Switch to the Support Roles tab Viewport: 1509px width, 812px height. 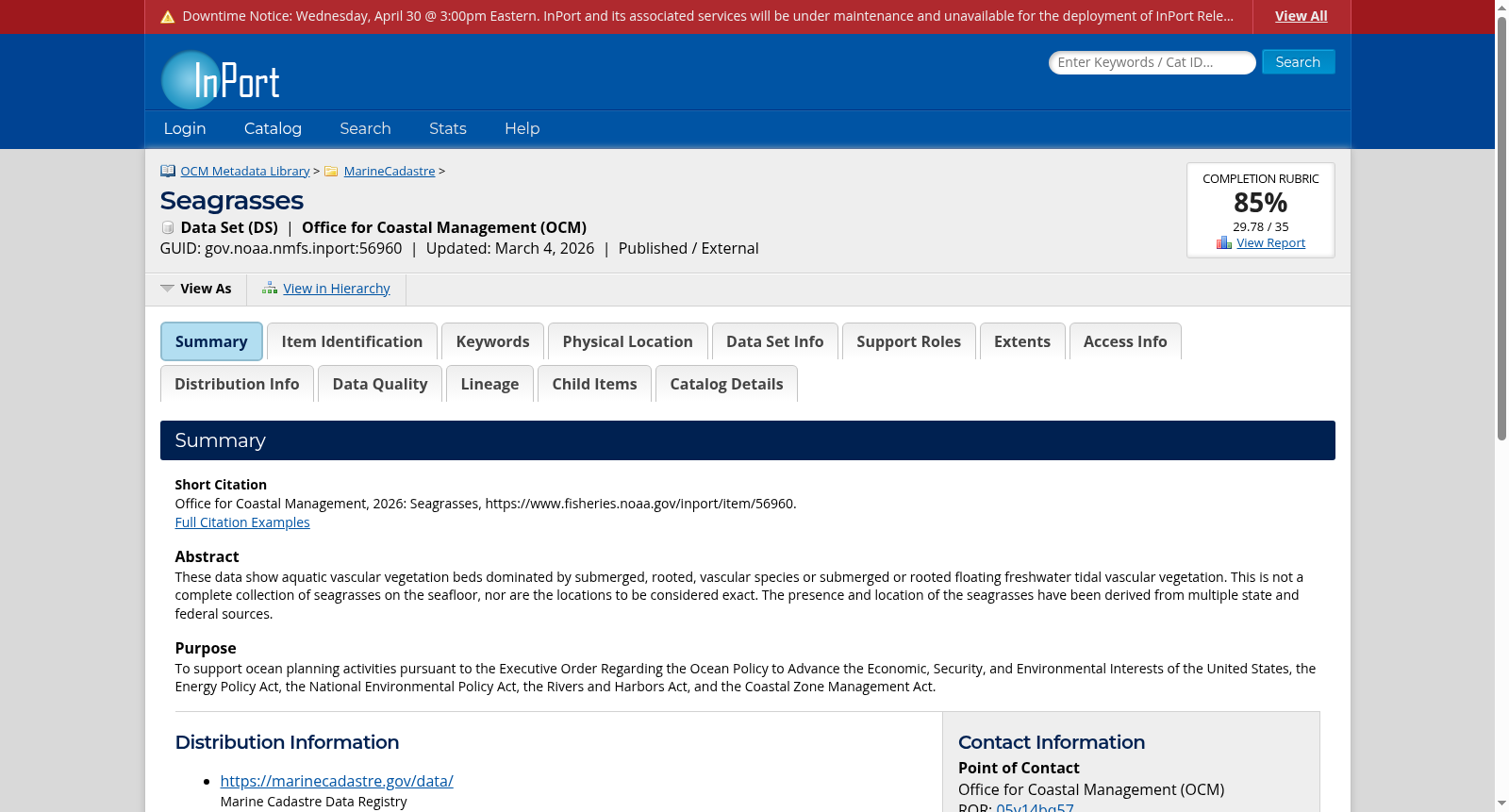[x=908, y=341]
